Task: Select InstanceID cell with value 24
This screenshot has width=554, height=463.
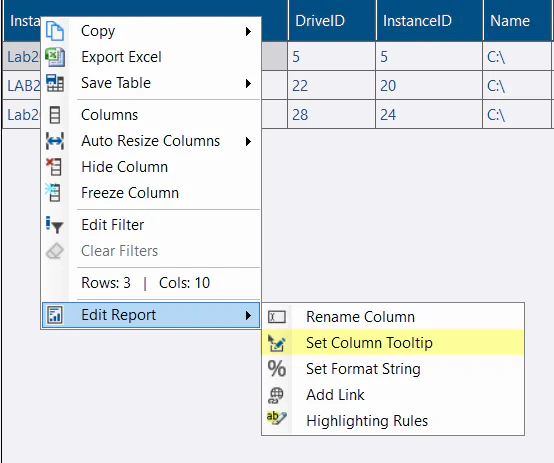Action: point(429,115)
